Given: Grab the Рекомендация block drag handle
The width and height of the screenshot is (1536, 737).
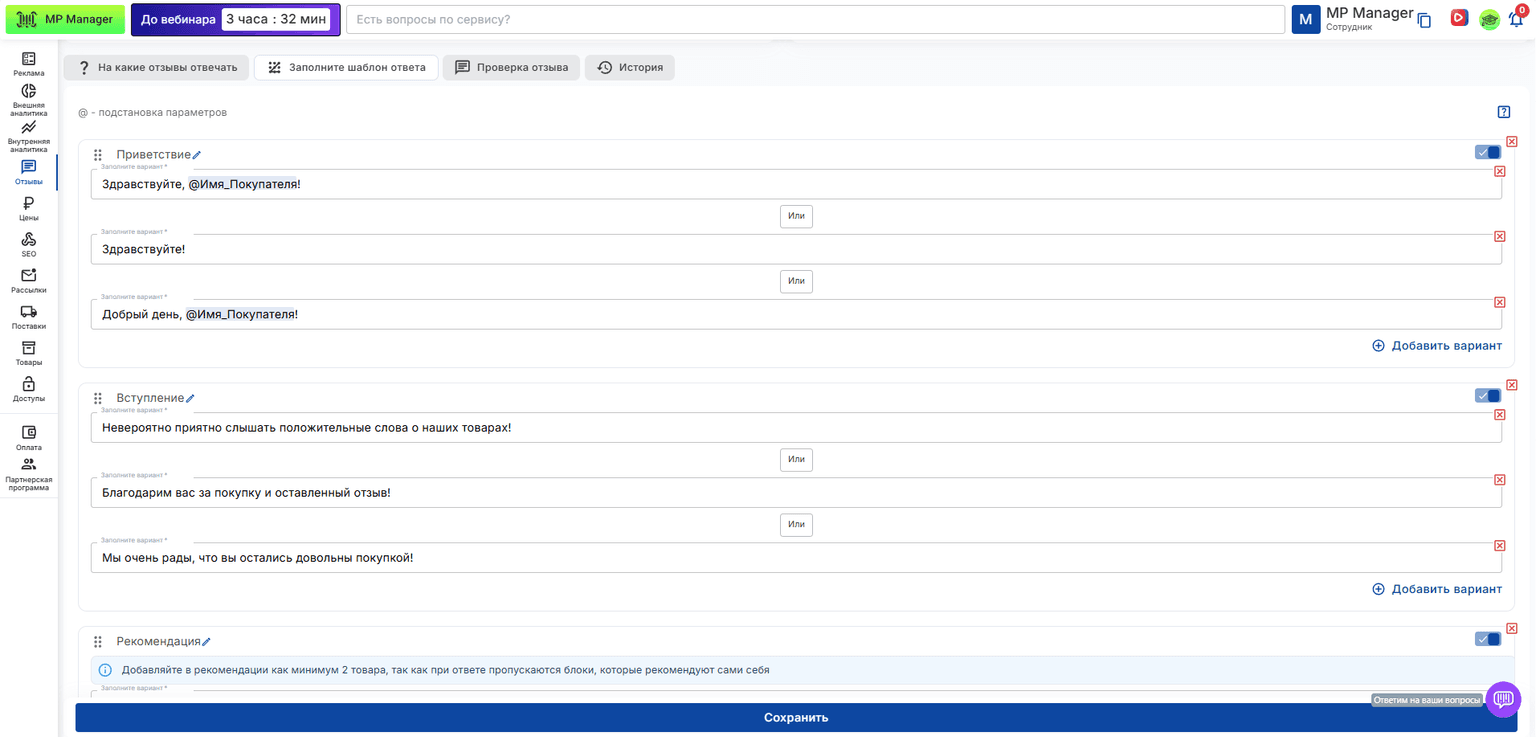Looking at the screenshot, I should coord(98,642).
